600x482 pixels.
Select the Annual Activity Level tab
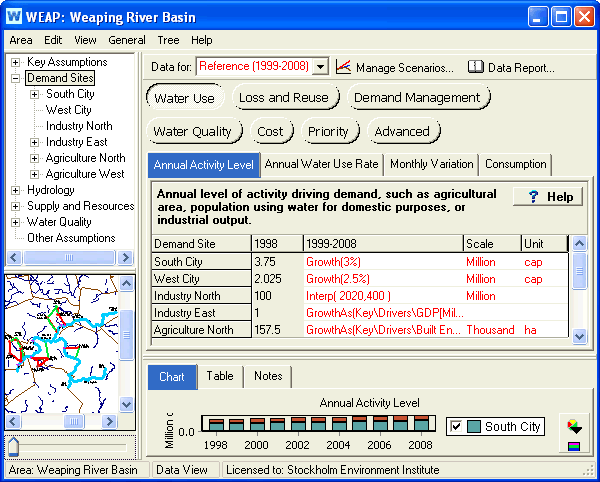click(x=204, y=165)
